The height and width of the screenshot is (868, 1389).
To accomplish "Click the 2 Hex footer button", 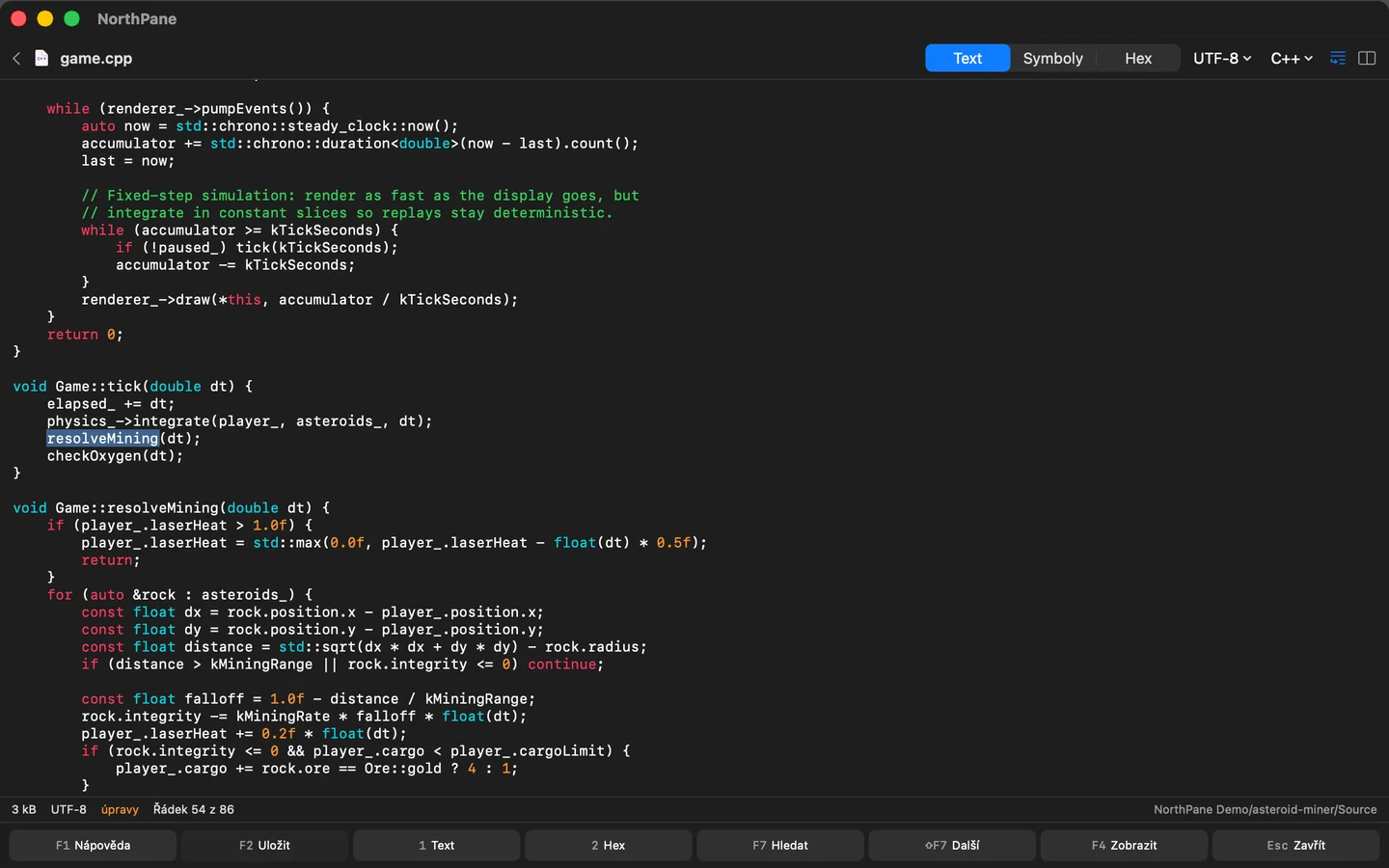I will (608, 845).
